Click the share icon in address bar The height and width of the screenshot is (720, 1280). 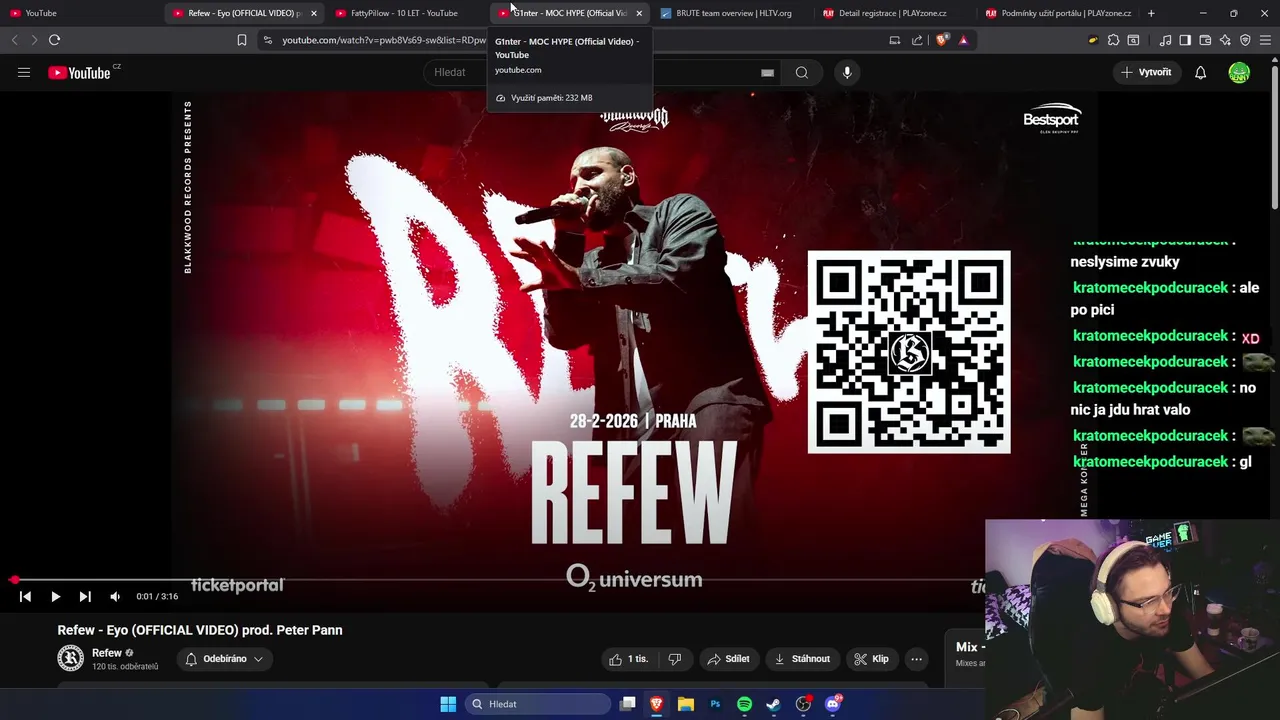tap(917, 40)
